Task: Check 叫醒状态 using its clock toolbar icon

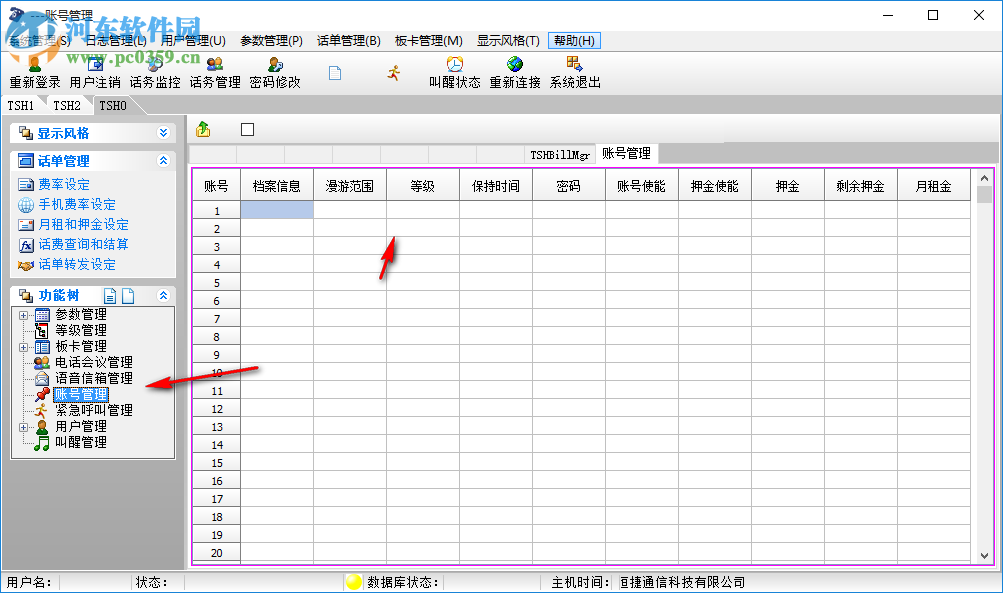Action: pos(456,66)
